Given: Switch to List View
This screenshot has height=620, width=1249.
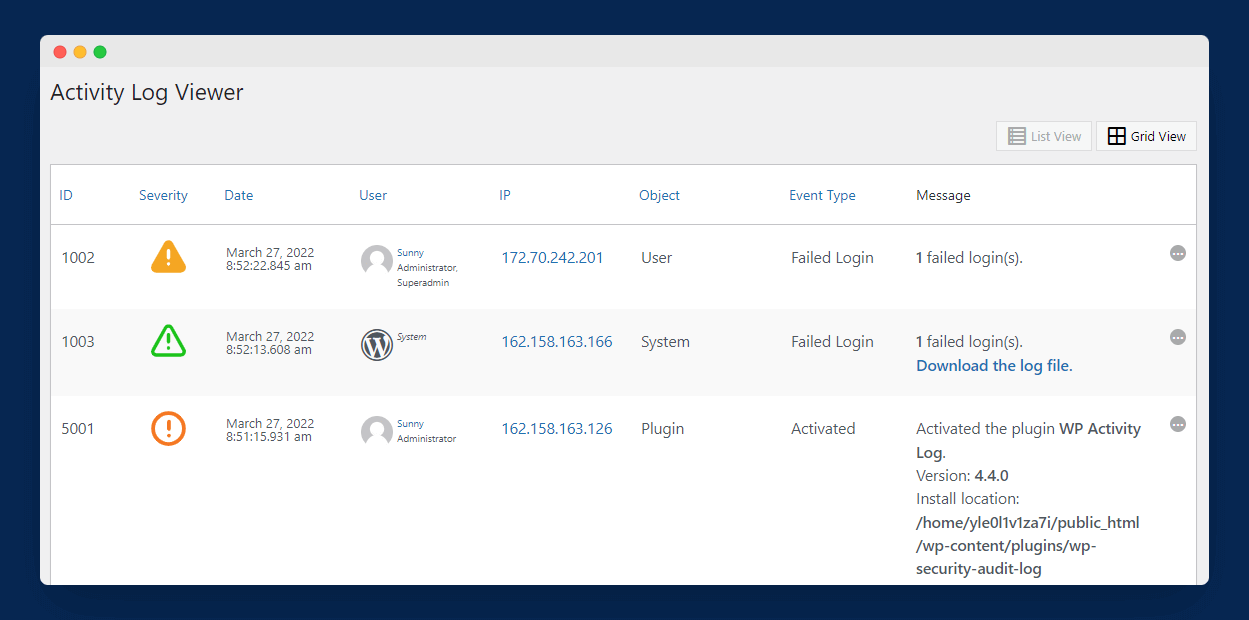Looking at the screenshot, I should coord(1044,136).
